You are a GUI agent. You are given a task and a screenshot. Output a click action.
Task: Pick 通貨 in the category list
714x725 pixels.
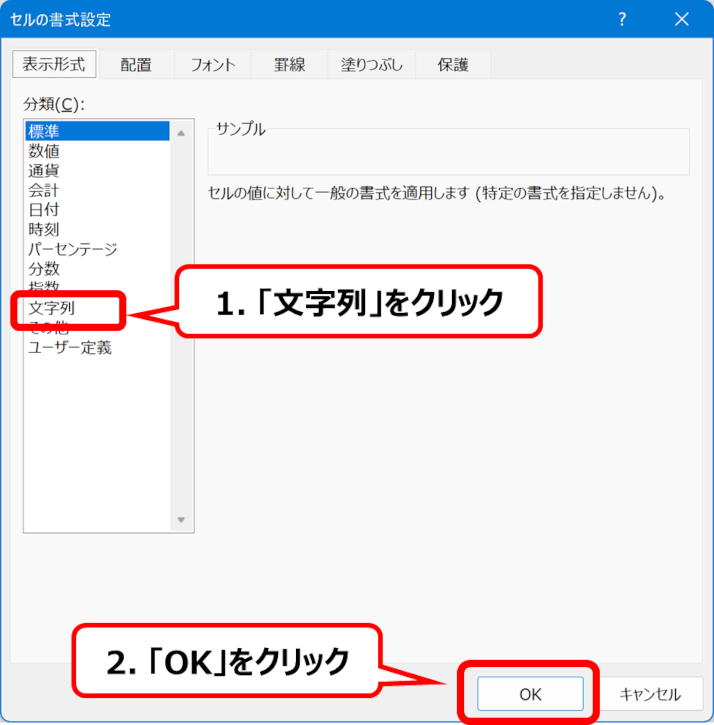coord(44,170)
